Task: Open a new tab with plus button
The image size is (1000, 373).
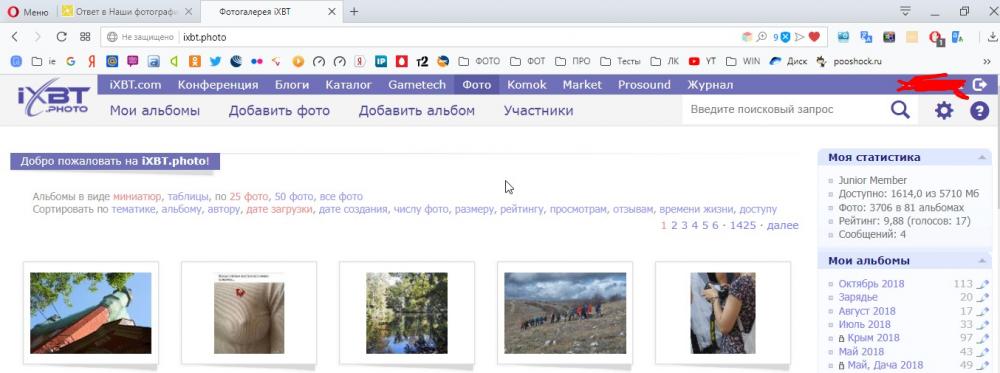Action: (354, 11)
